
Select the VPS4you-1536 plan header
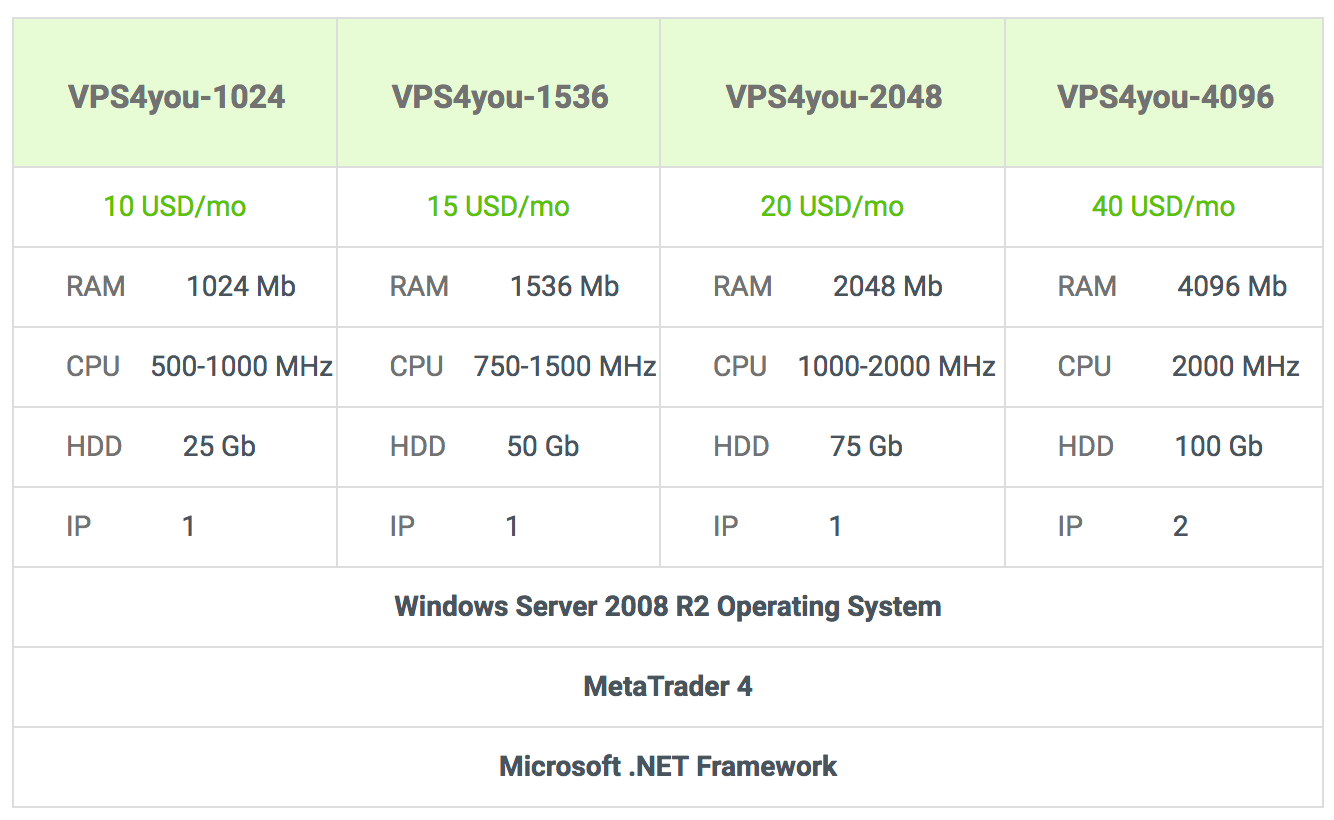tap(500, 97)
